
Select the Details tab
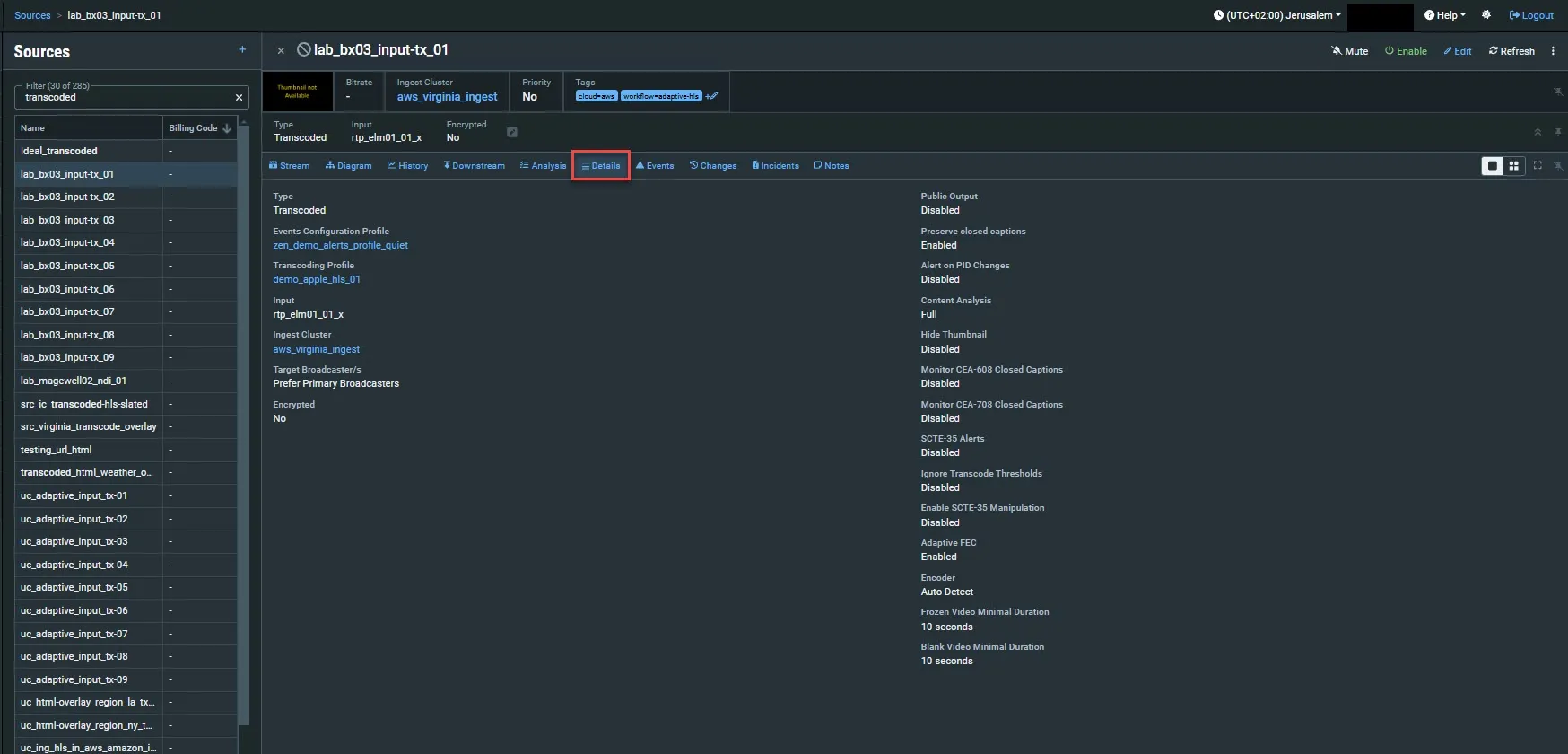pyautogui.click(x=601, y=166)
